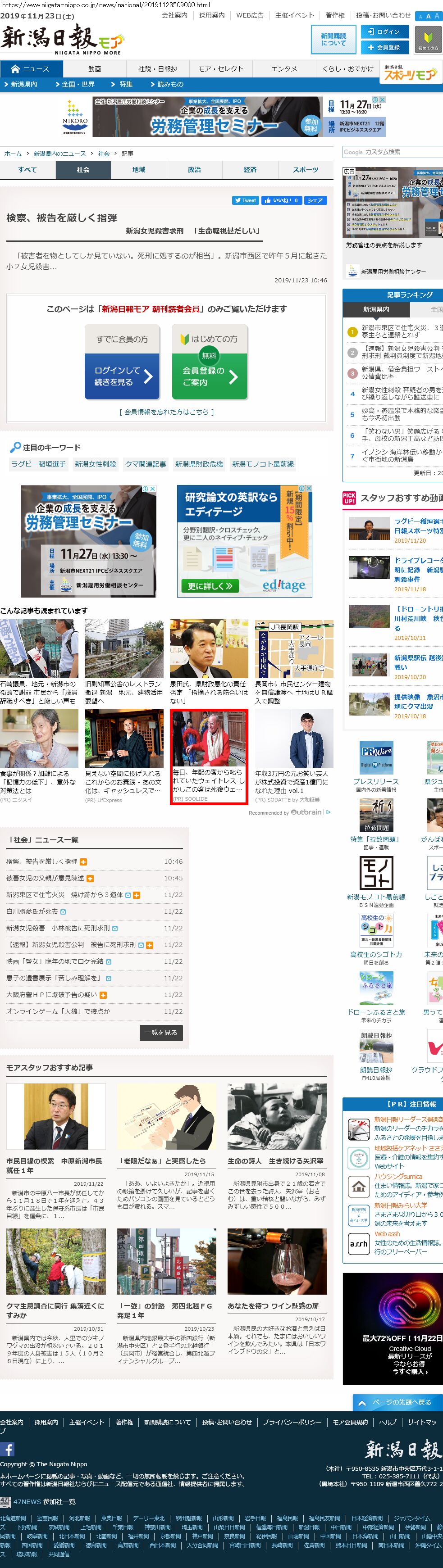443x1568 pixels.
Task: Select the largest font size A button
Action: (437, 16)
